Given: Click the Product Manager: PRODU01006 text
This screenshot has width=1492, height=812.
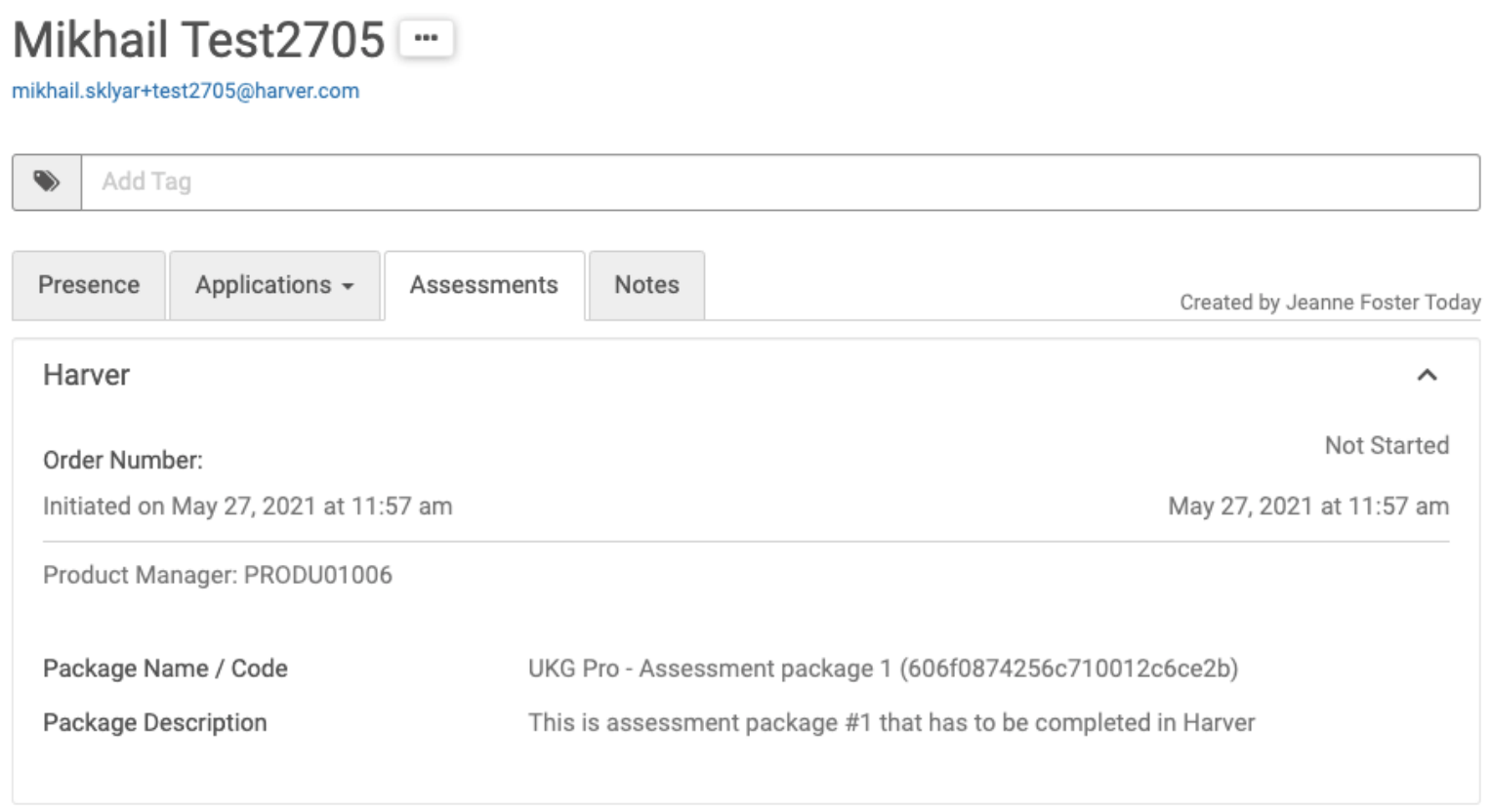Looking at the screenshot, I should (x=218, y=575).
